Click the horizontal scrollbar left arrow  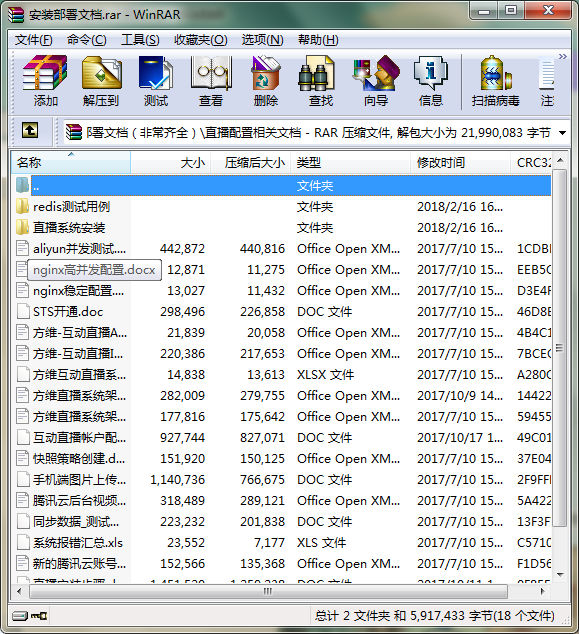(x=19, y=591)
